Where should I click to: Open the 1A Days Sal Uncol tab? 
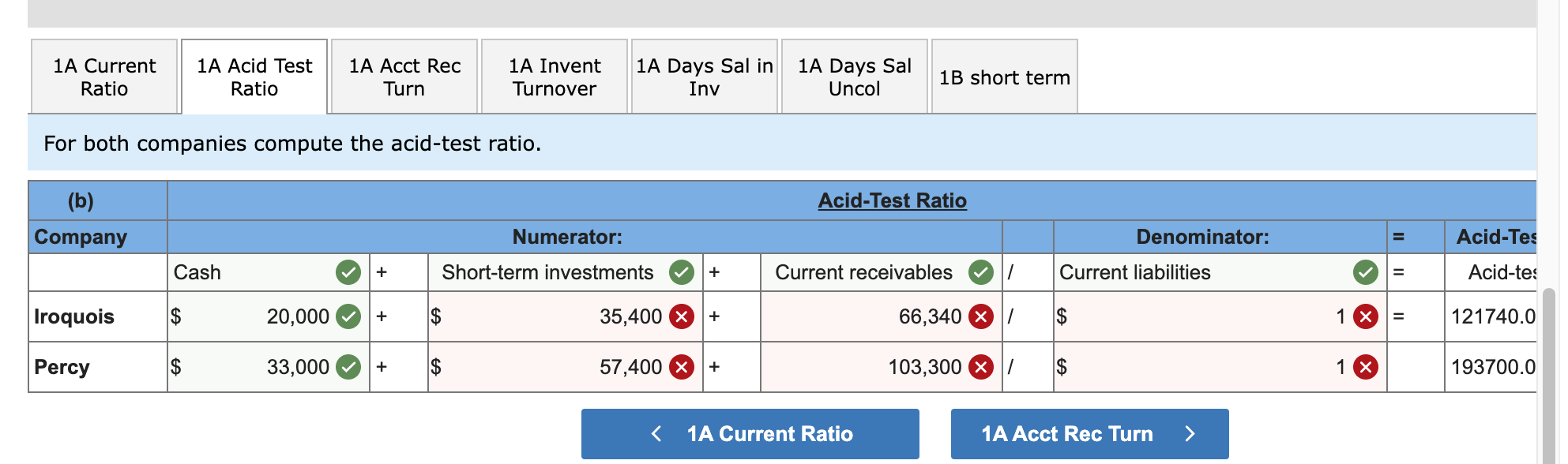coord(855,77)
